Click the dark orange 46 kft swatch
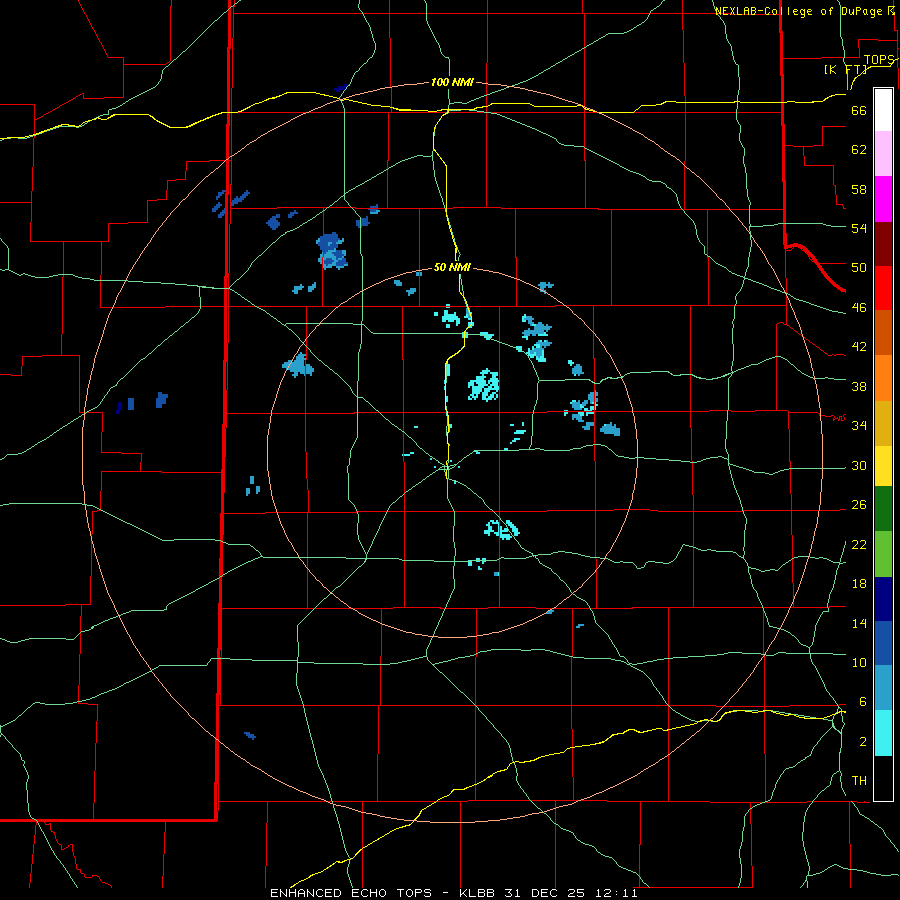 click(x=883, y=333)
